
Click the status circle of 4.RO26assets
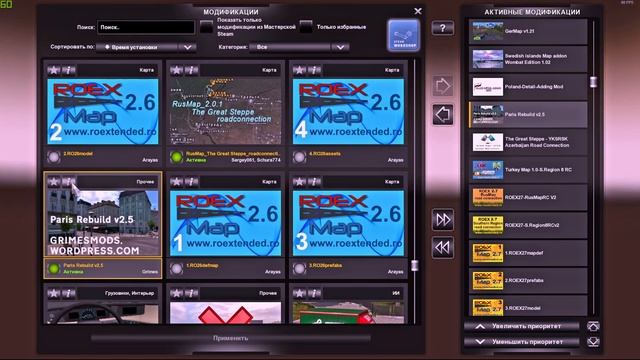(299, 157)
